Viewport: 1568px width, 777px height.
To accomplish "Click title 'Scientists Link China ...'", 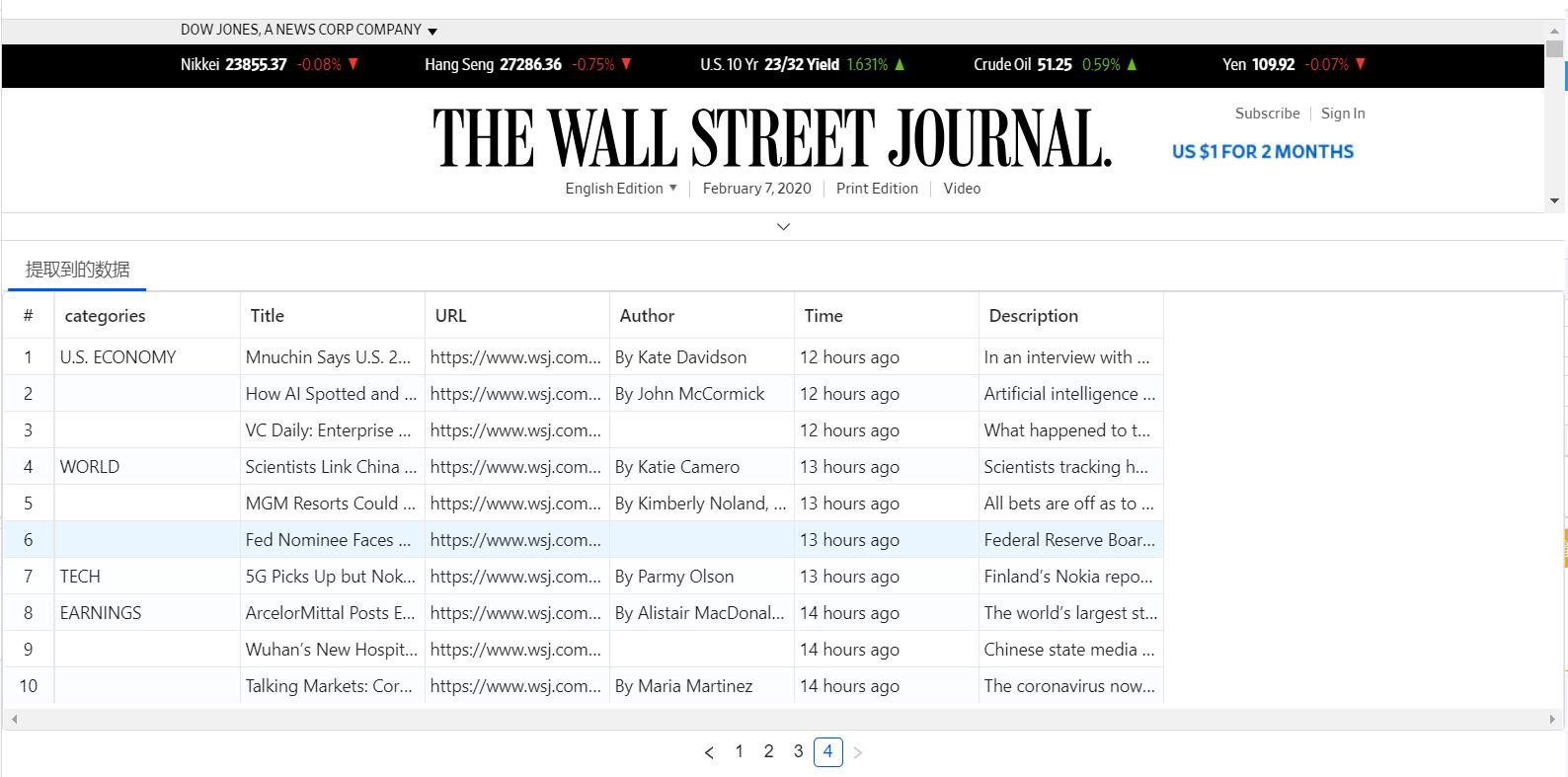I will (x=331, y=467).
